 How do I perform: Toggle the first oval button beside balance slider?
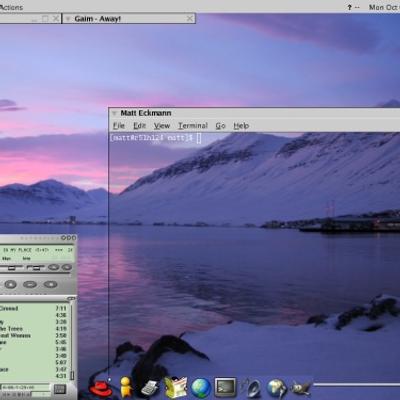(53, 267)
